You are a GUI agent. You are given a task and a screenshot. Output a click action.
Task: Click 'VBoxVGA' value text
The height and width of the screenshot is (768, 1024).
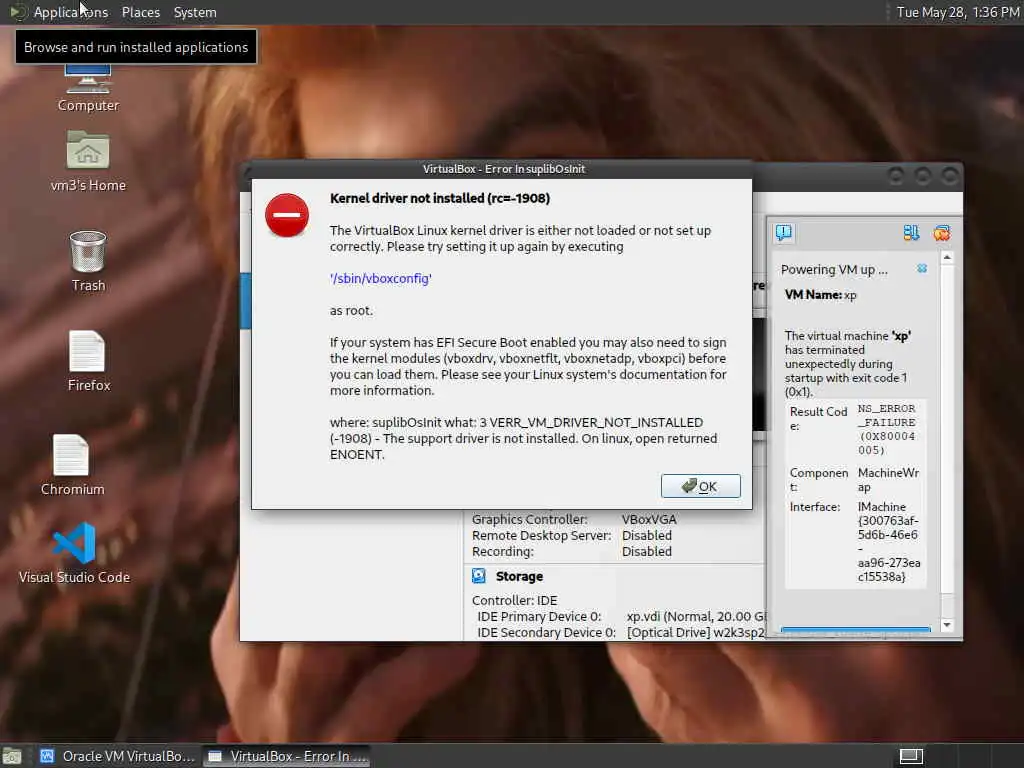tap(649, 519)
